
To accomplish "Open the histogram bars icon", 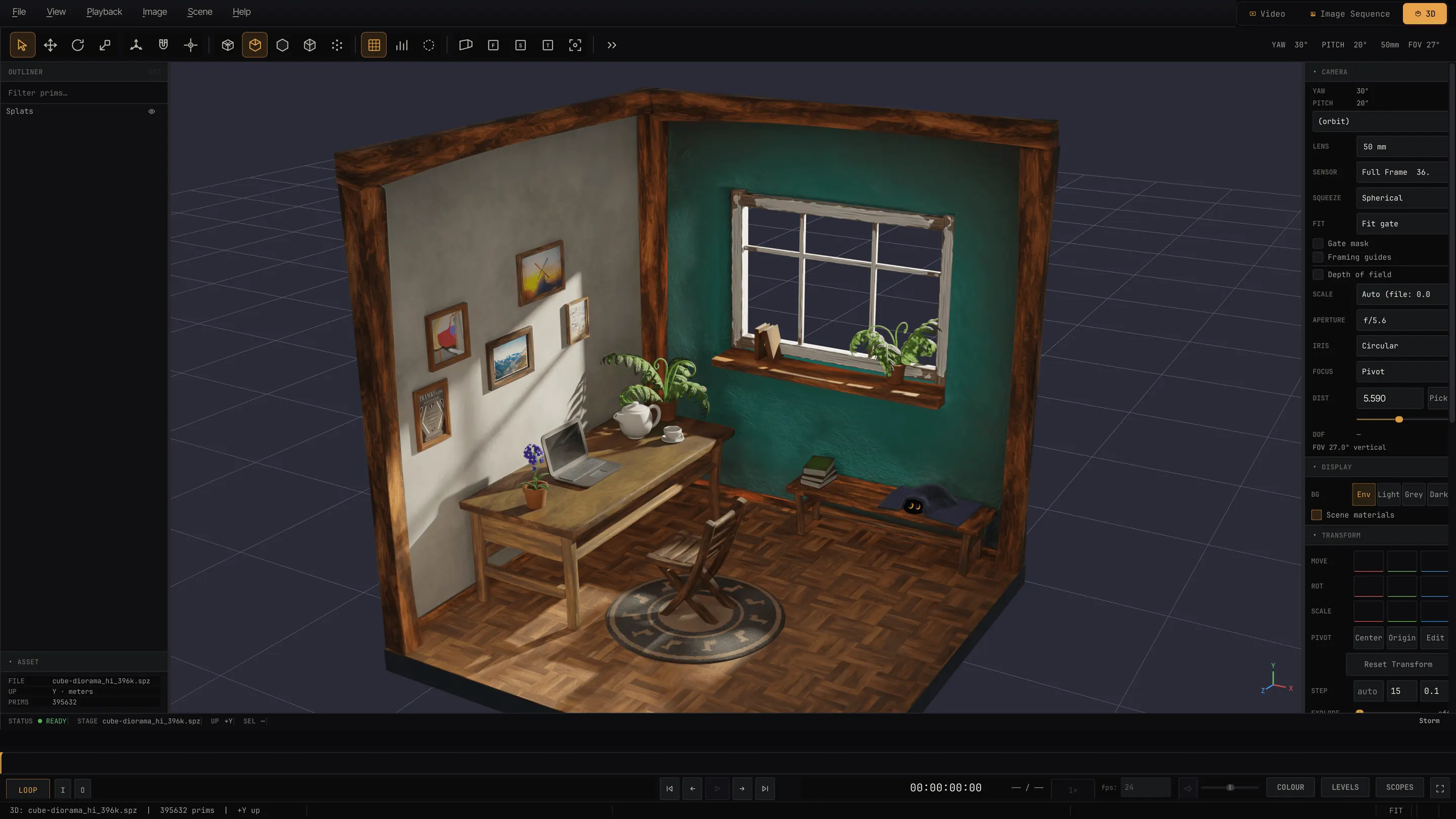I will tap(401, 45).
